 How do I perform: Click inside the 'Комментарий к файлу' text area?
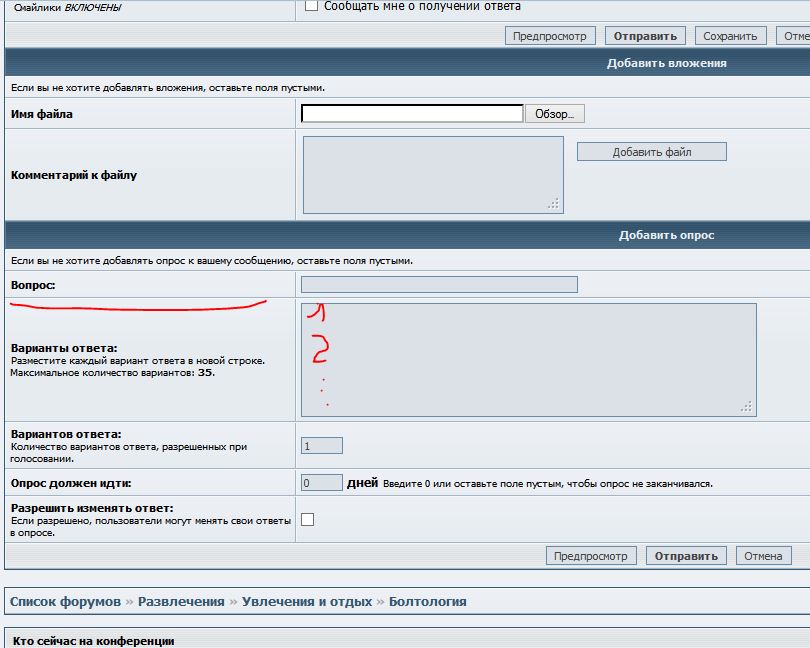[432, 174]
